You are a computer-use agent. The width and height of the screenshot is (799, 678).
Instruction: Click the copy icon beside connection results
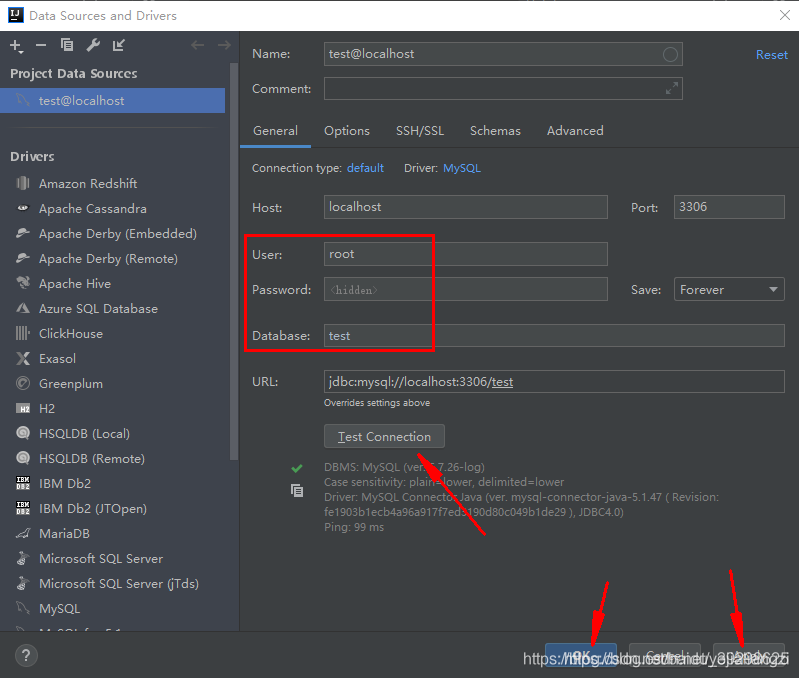coord(296,490)
